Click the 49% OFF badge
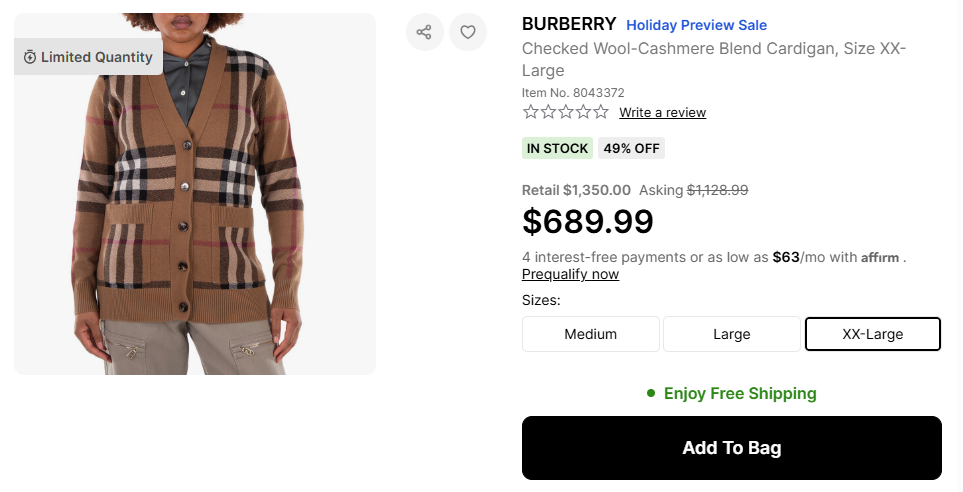 click(x=631, y=148)
